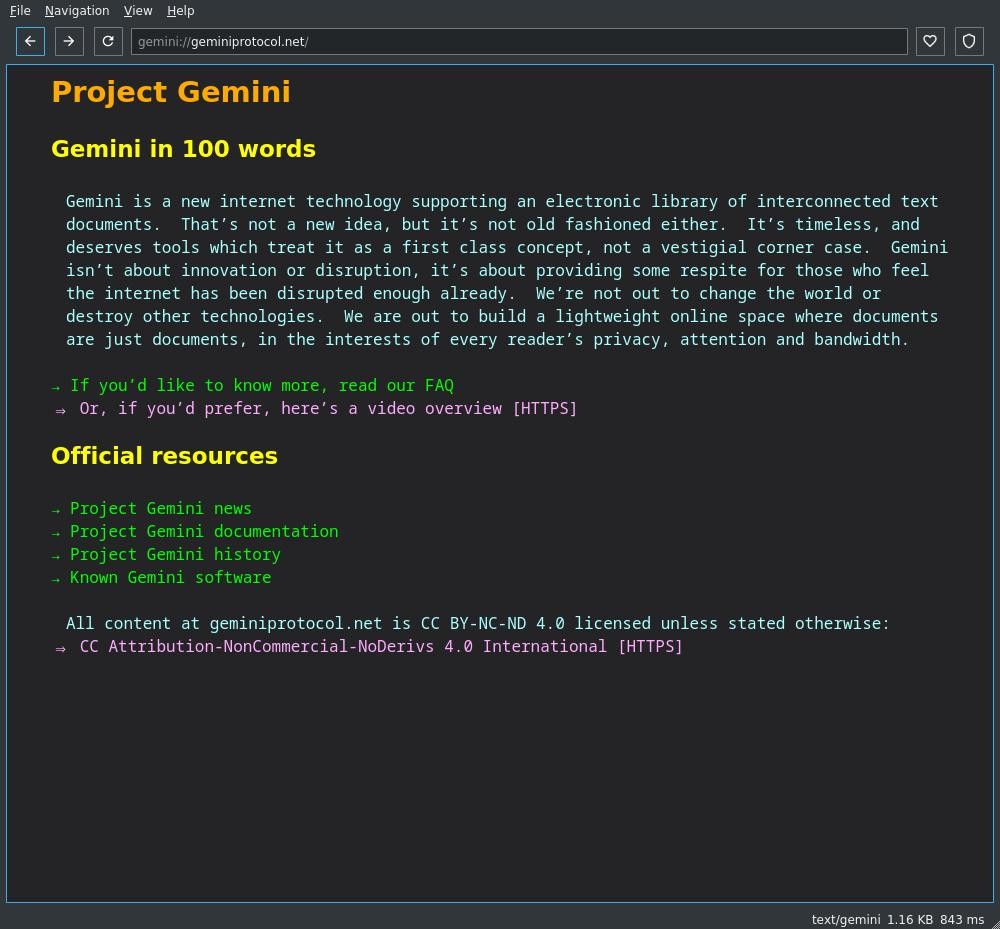The height and width of the screenshot is (929, 1000).
Task: Reload the current Gemini page
Action: click(x=108, y=41)
